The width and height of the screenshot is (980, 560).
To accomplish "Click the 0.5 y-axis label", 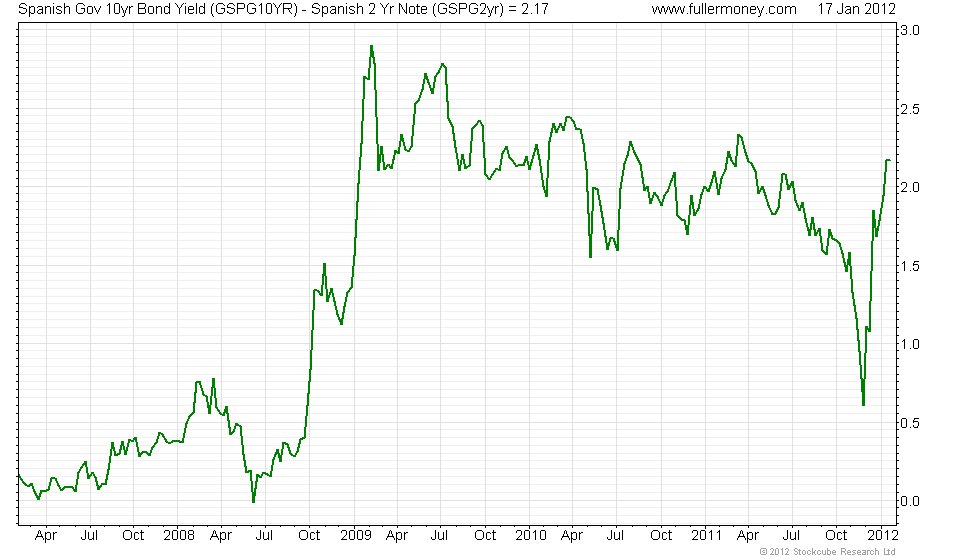I will [910, 423].
